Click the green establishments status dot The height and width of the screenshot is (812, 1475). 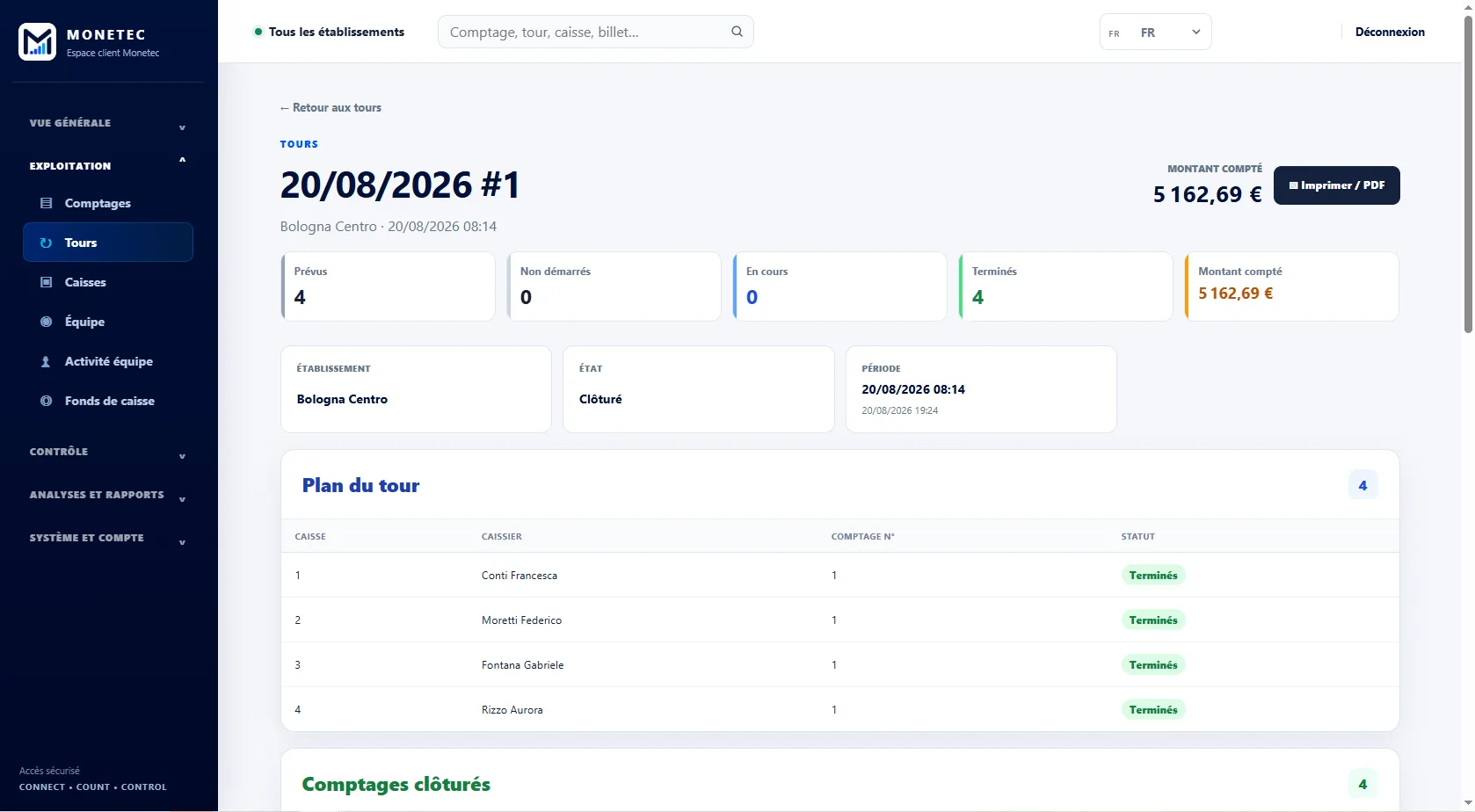(258, 32)
